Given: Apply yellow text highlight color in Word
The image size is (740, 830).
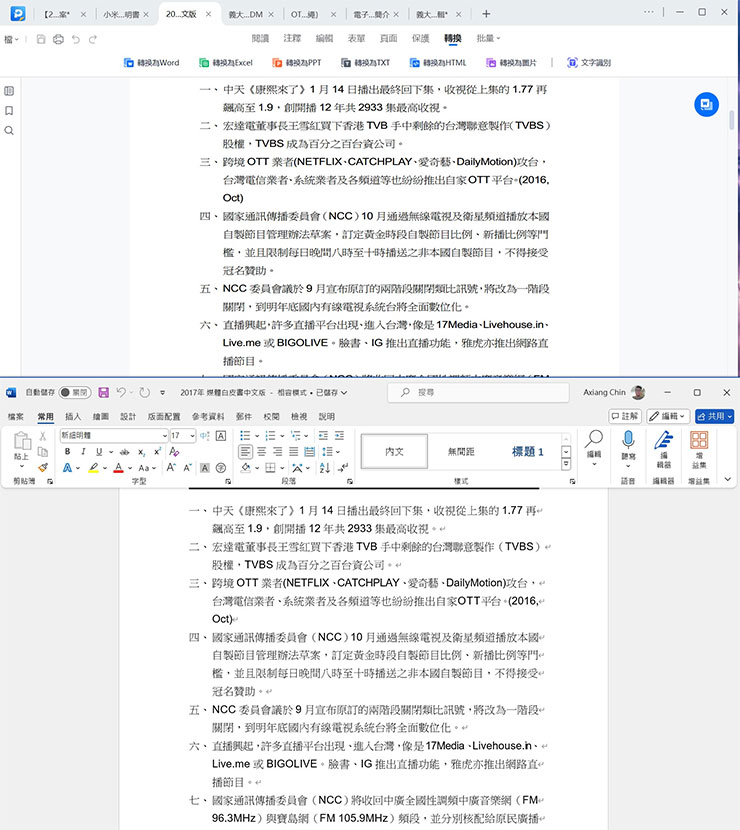Looking at the screenshot, I should (x=94, y=468).
